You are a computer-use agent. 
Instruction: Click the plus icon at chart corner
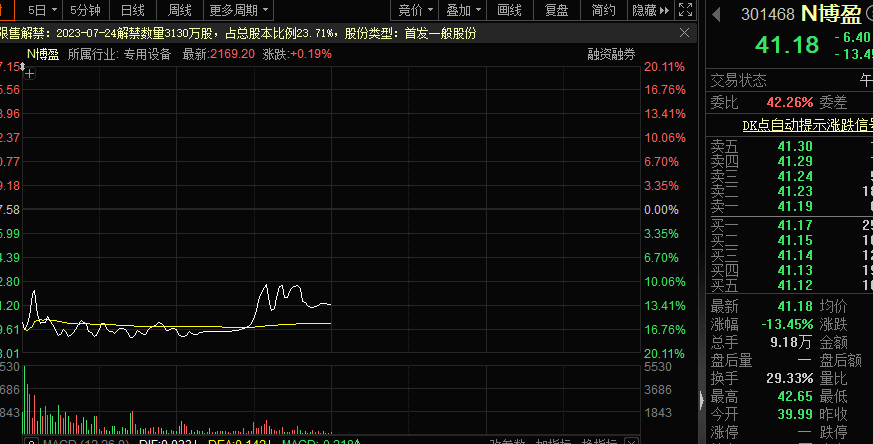click(x=29, y=74)
